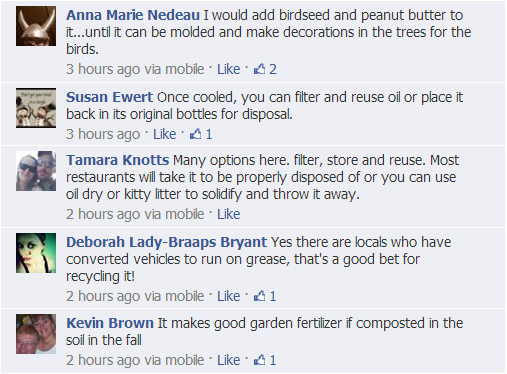
Task: Click thumbs-up count on Deborah Lady-Braaps Bryant's comment
Action: [x=273, y=296]
